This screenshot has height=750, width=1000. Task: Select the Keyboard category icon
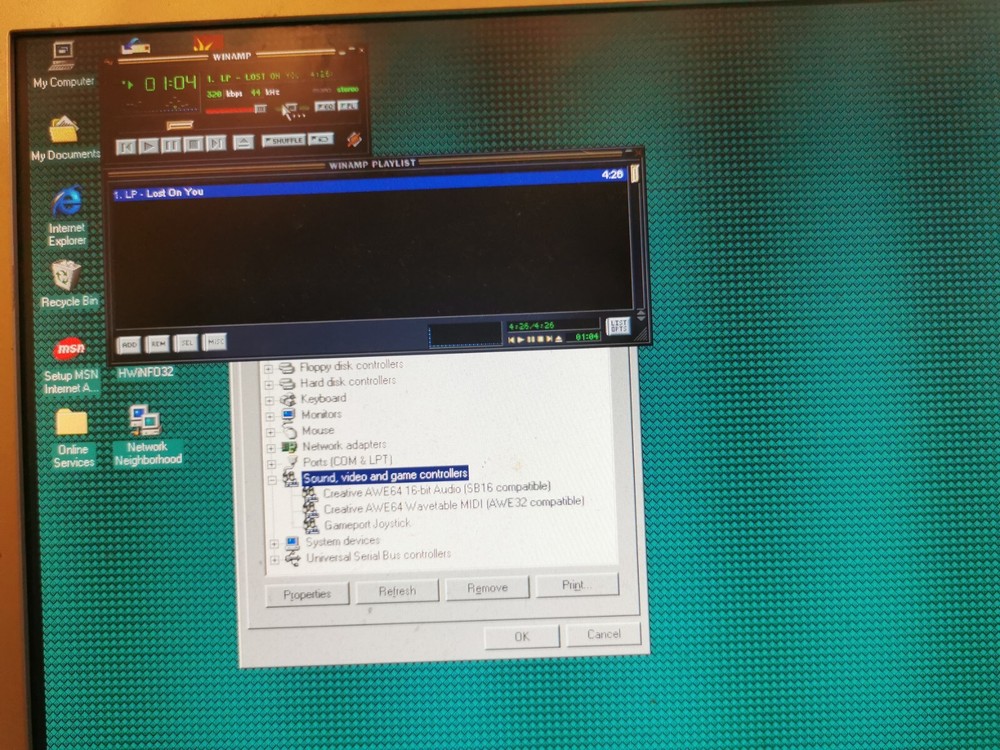point(288,399)
